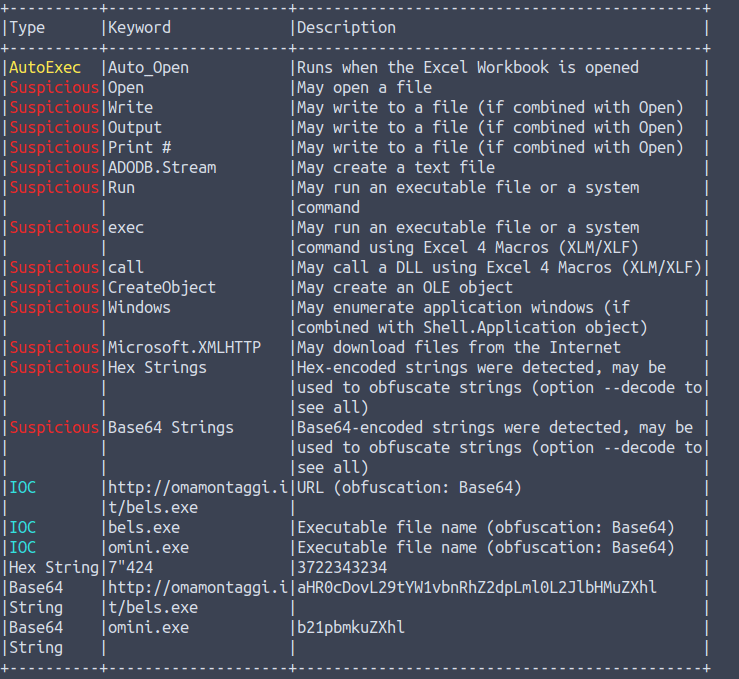Click "May download files from the Internet" description

458,348
